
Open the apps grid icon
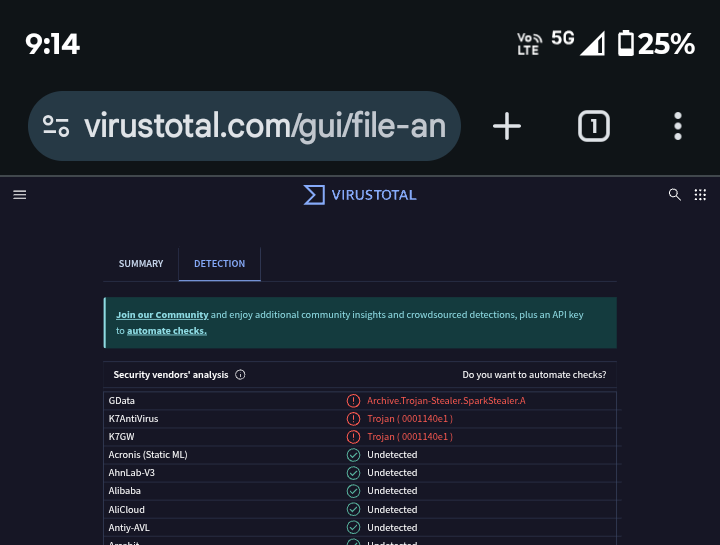(x=700, y=195)
